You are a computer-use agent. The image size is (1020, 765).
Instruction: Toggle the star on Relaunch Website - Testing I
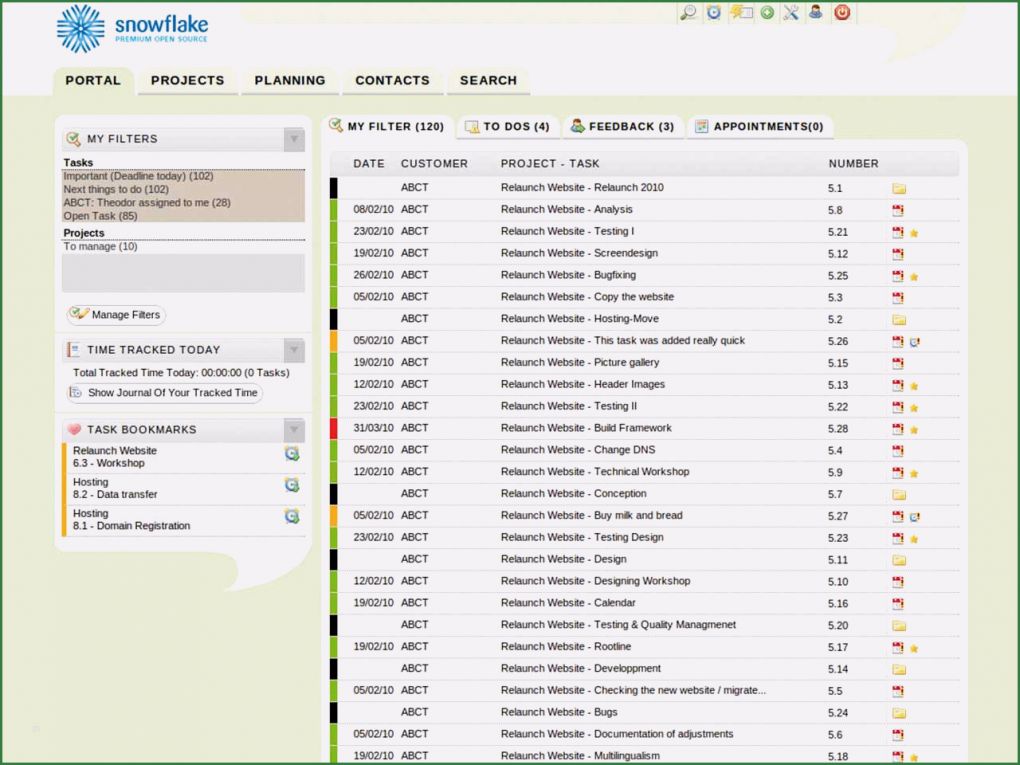pyautogui.click(x=913, y=231)
